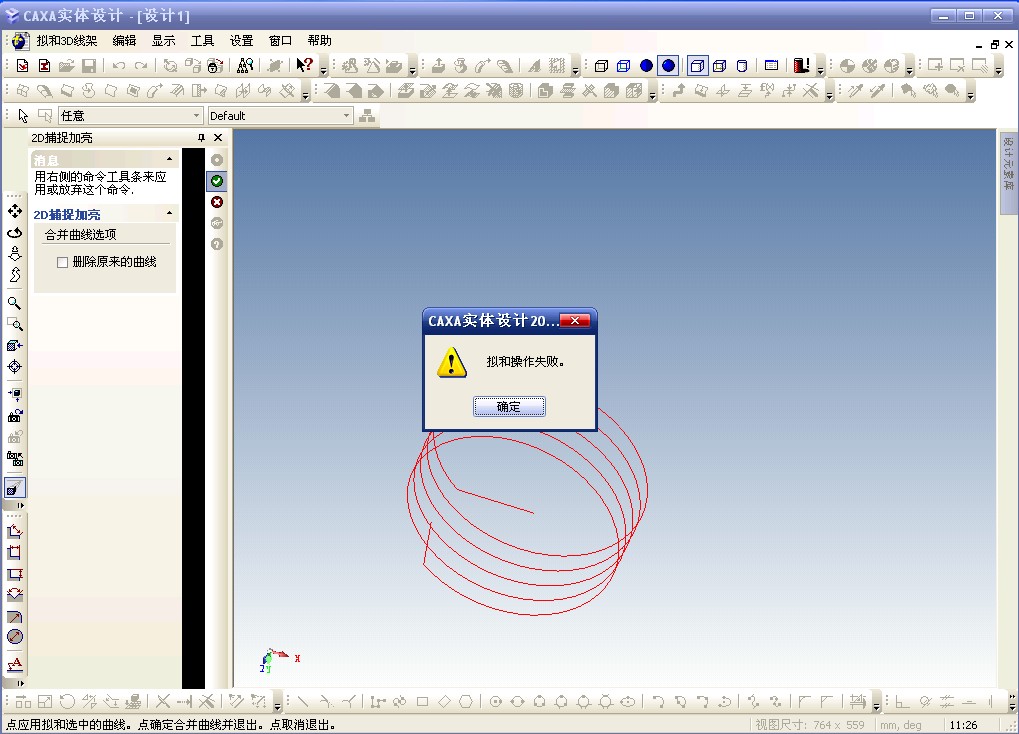Click the circle-slash icon in left toolbar
The height and width of the screenshot is (734, 1019).
click(x=14, y=636)
